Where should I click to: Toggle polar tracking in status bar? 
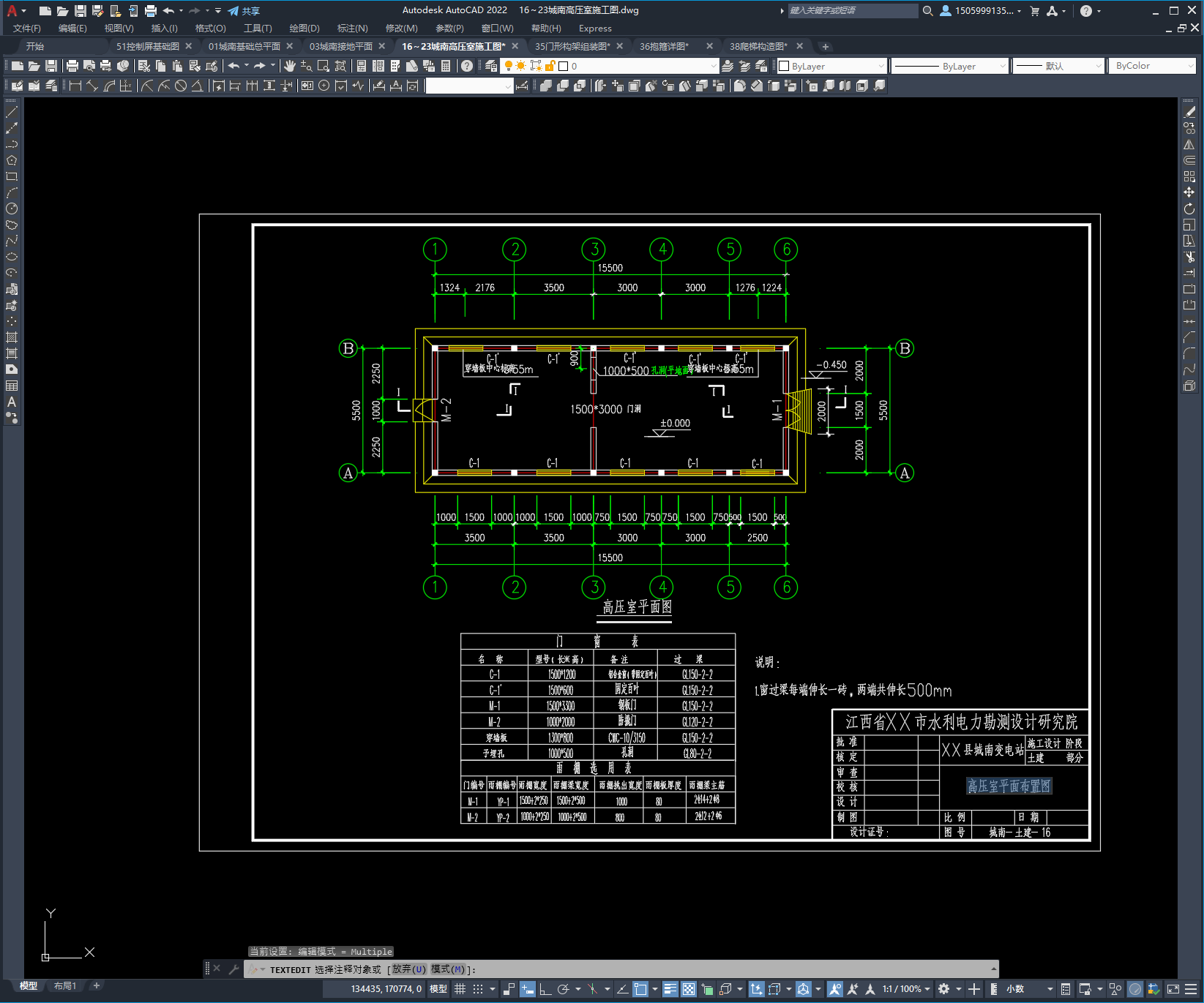[563, 989]
